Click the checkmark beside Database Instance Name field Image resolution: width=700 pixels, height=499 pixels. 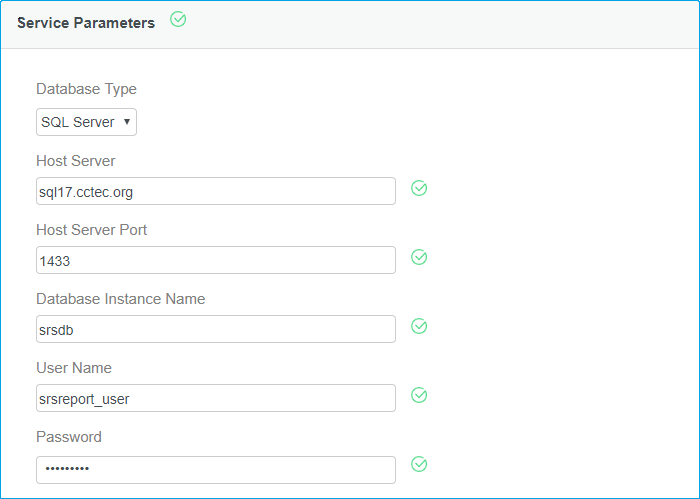point(420,326)
